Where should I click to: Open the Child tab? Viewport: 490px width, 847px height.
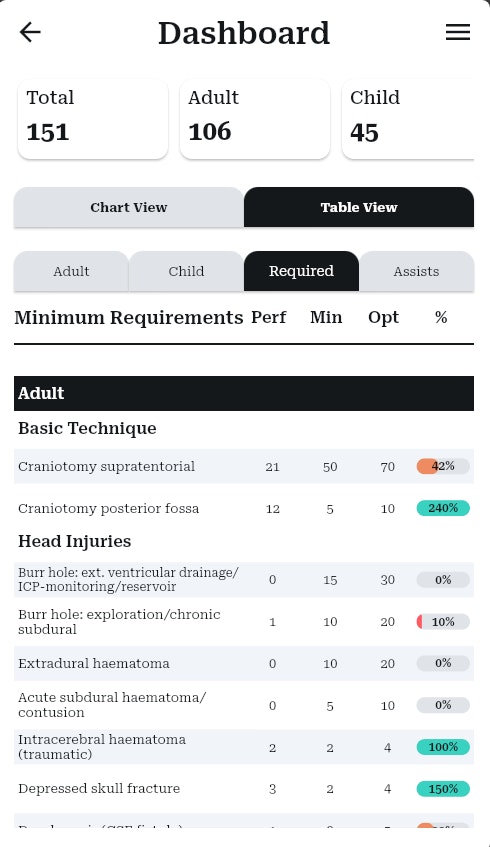(x=186, y=271)
